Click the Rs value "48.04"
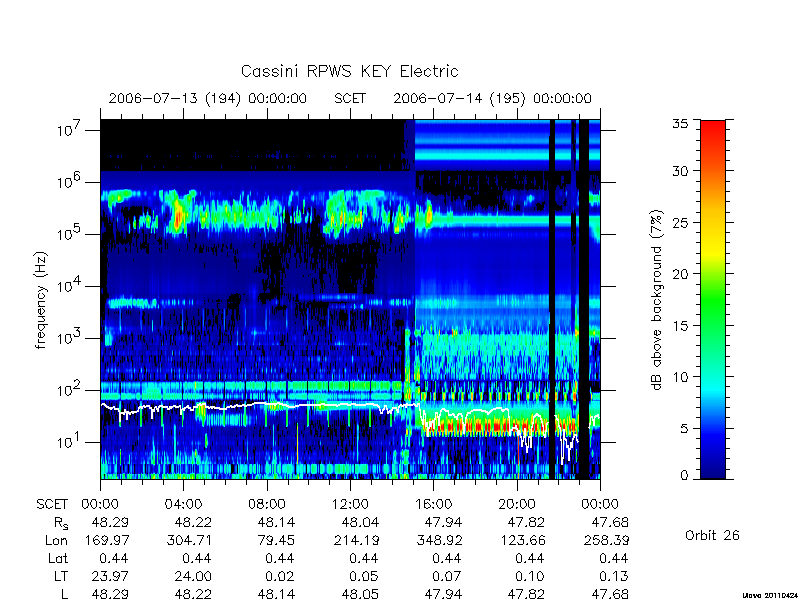Image resolution: width=800 pixels, height=600 pixels. [360, 522]
